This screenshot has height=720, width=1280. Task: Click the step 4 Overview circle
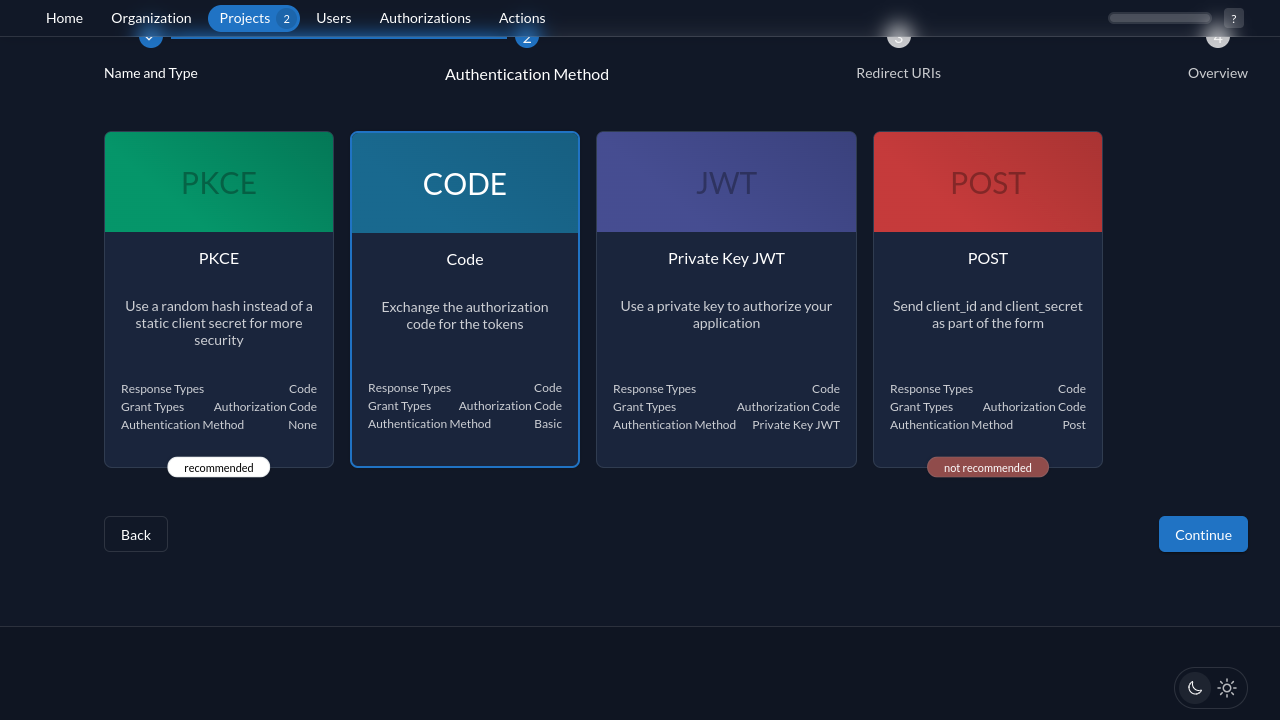pyautogui.click(x=1218, y=36)
